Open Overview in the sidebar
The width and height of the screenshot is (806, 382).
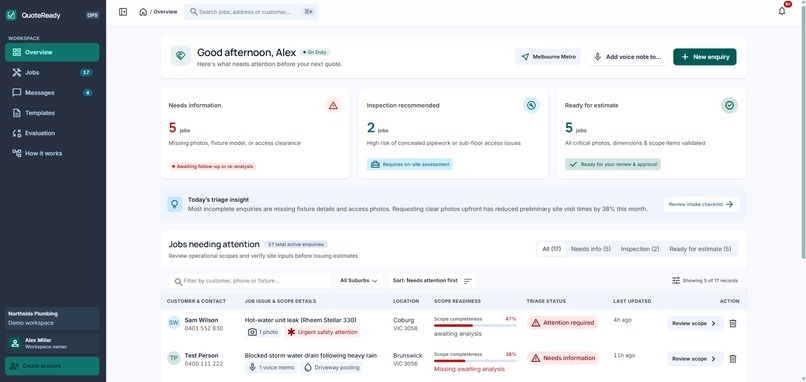pyautogui.click(x=52, y=52)
